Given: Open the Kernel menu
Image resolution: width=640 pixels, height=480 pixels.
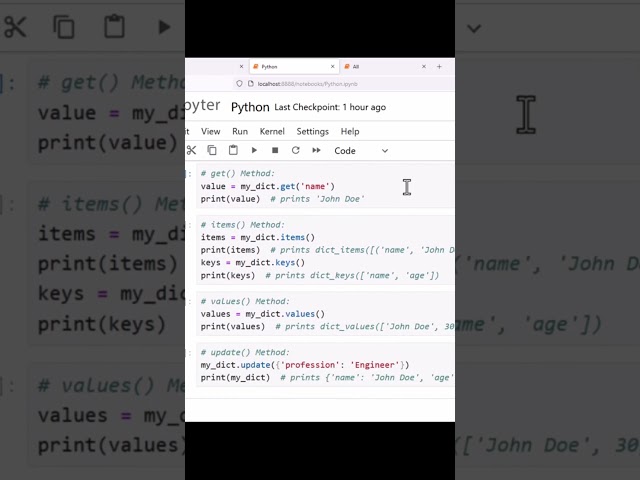Looking at the screenshot, I should (272, 131).
